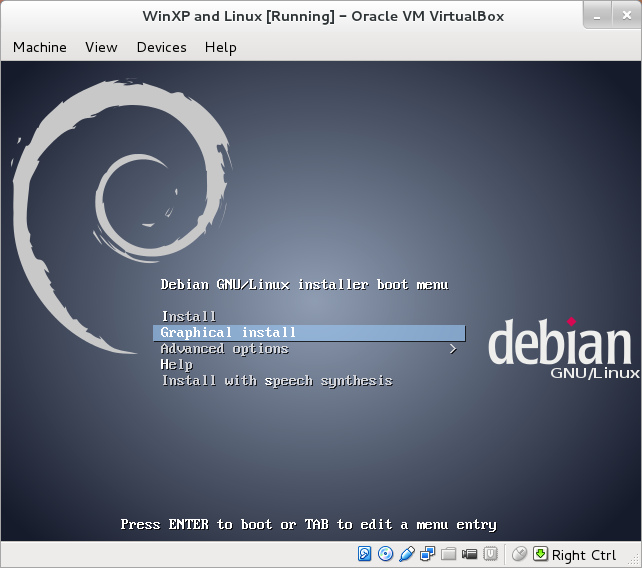642x568 pixels.
Task: Click the USB devices status icon
Action: coord(407,554)
